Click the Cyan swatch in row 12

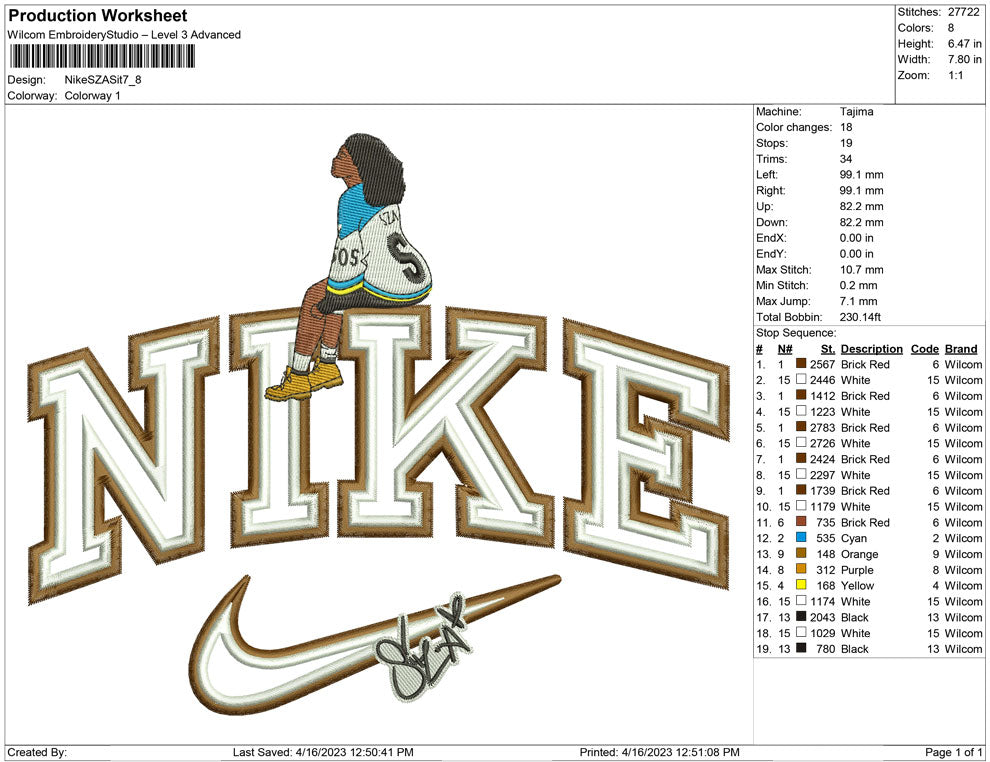[801, 538]
